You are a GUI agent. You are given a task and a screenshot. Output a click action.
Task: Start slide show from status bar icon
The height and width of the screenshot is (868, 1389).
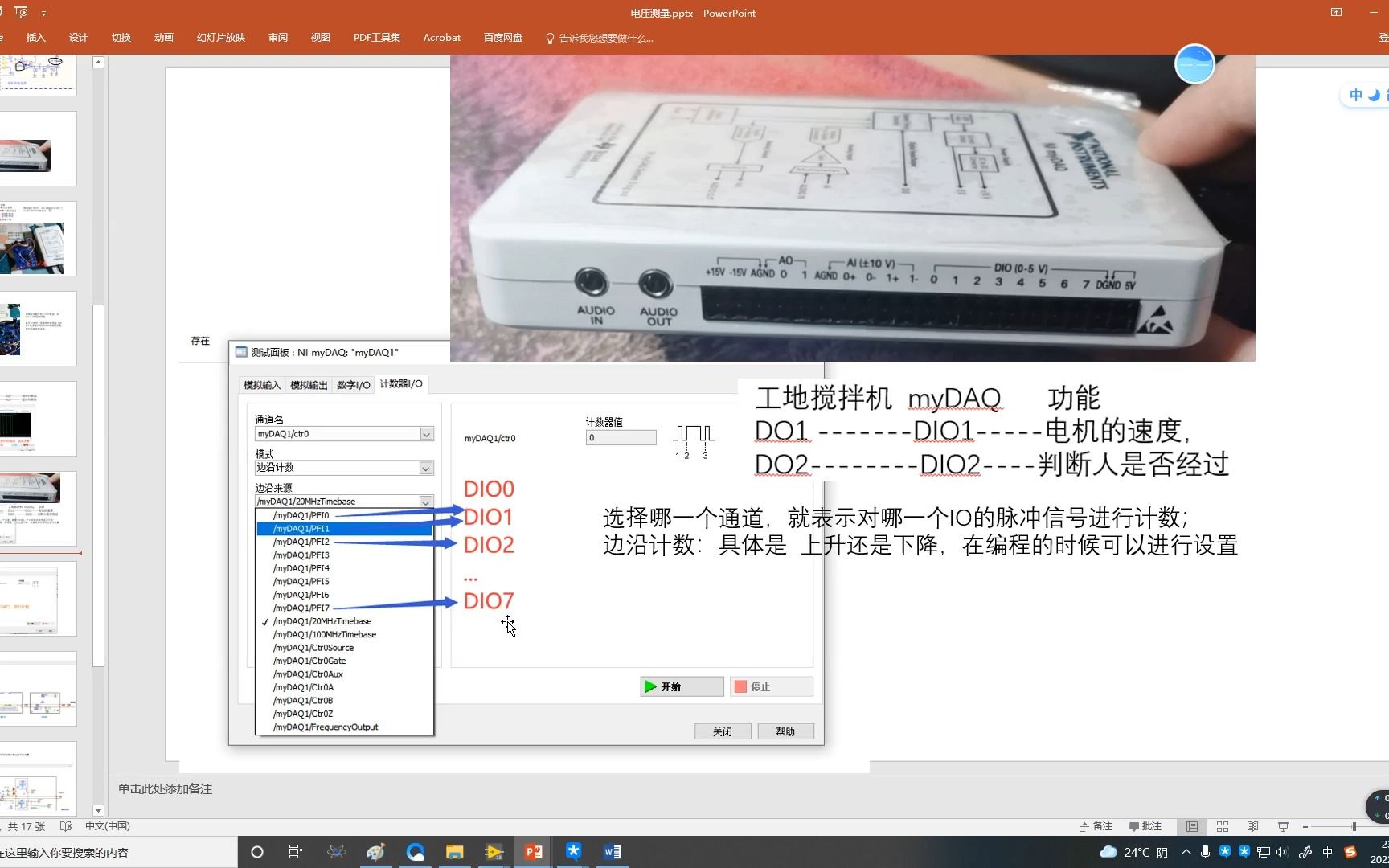click(x=1283, y=826)
